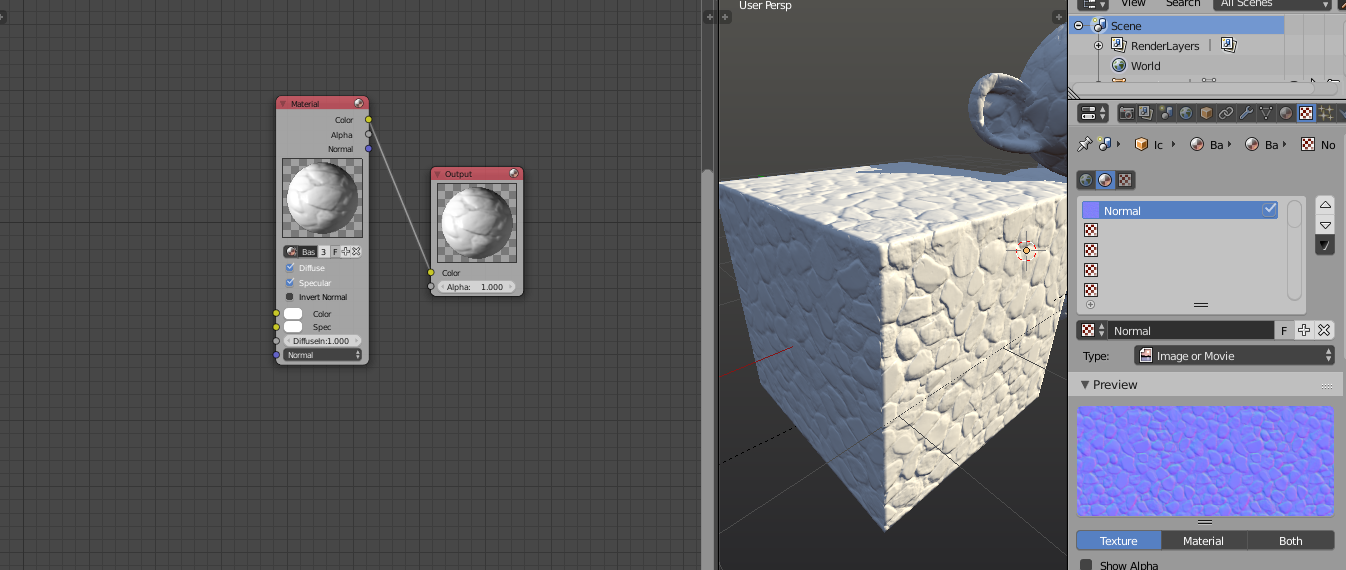Viewport: 1346px width, 570px height.
Task: Toggle Diffuse checkbox in Material node
Action: (x=290, y=268)
